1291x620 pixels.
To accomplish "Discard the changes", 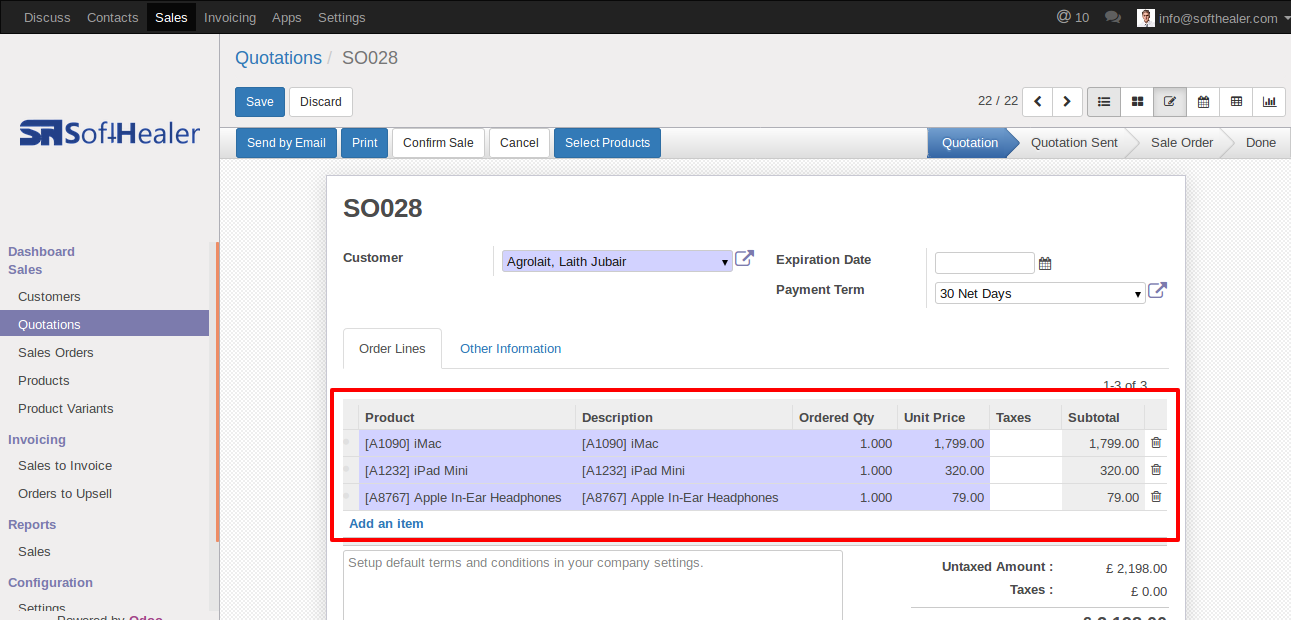I will [321, 102].
